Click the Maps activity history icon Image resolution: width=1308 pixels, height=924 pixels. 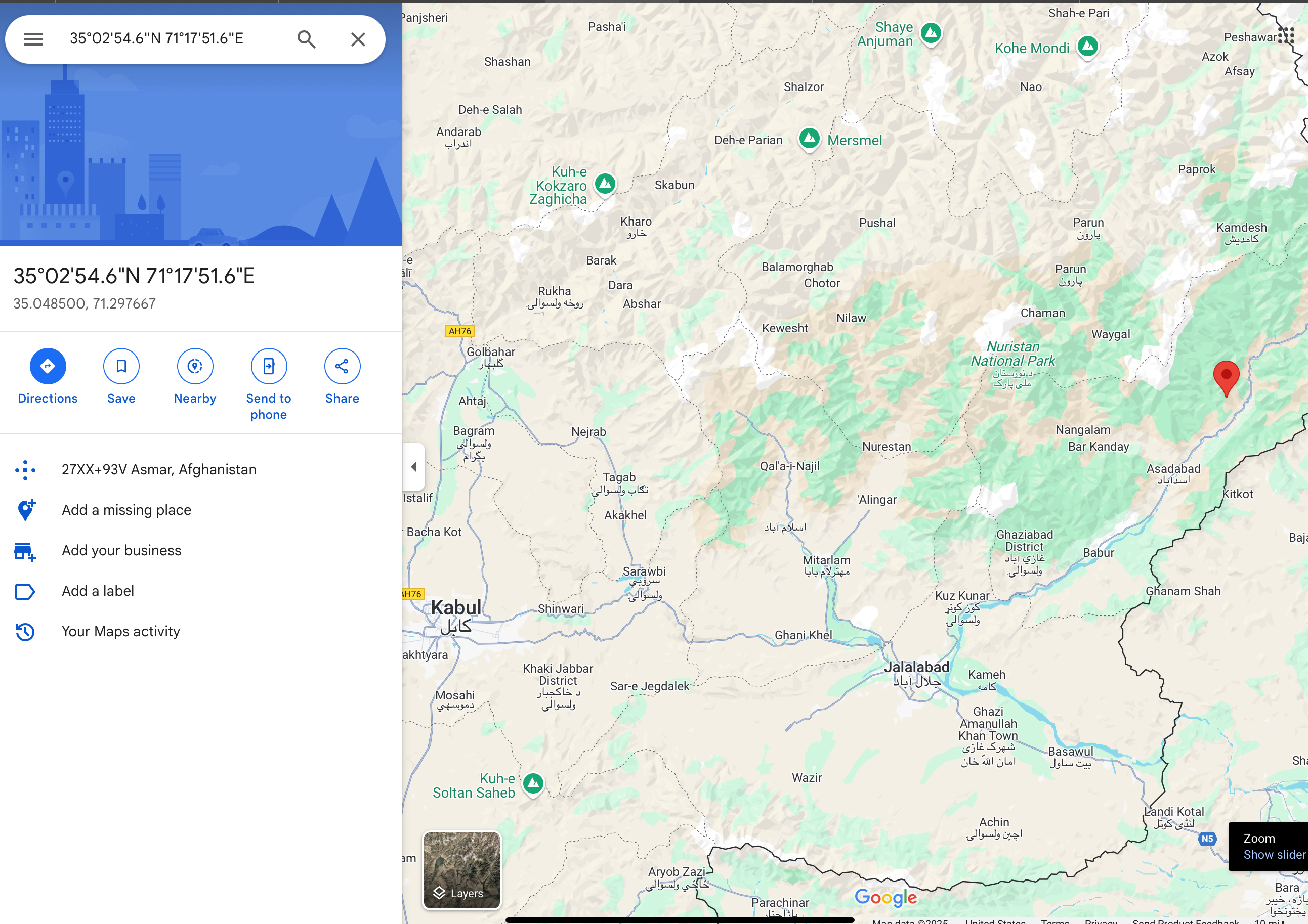click(25, 632)
